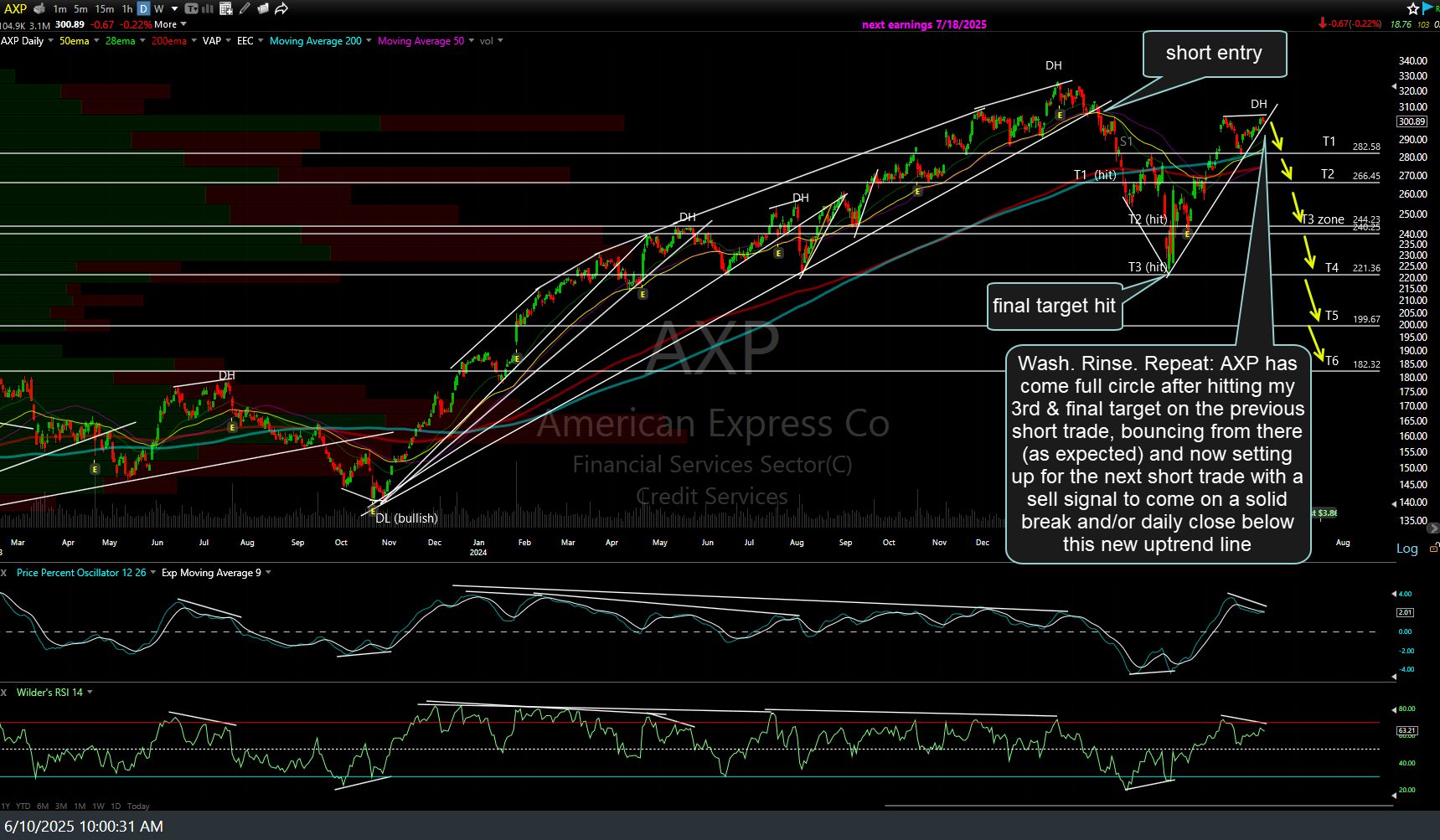Click the share arrow icon
Screen dimensions: 1440x840
coord(281,8)
